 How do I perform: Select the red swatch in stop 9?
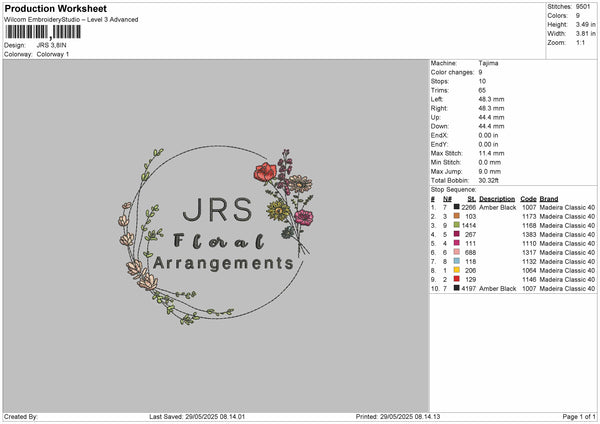tap(456, 279)
